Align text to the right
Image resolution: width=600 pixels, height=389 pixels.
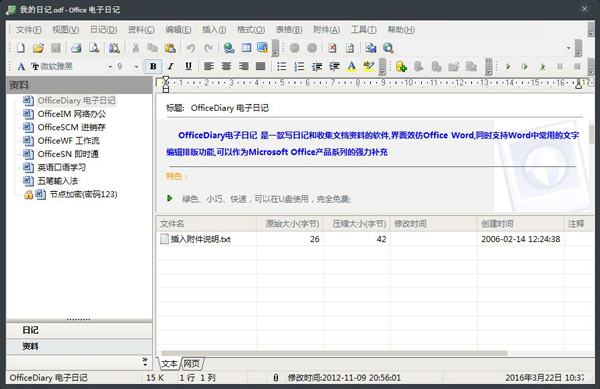pyautogui.click(x=243, y=67)
